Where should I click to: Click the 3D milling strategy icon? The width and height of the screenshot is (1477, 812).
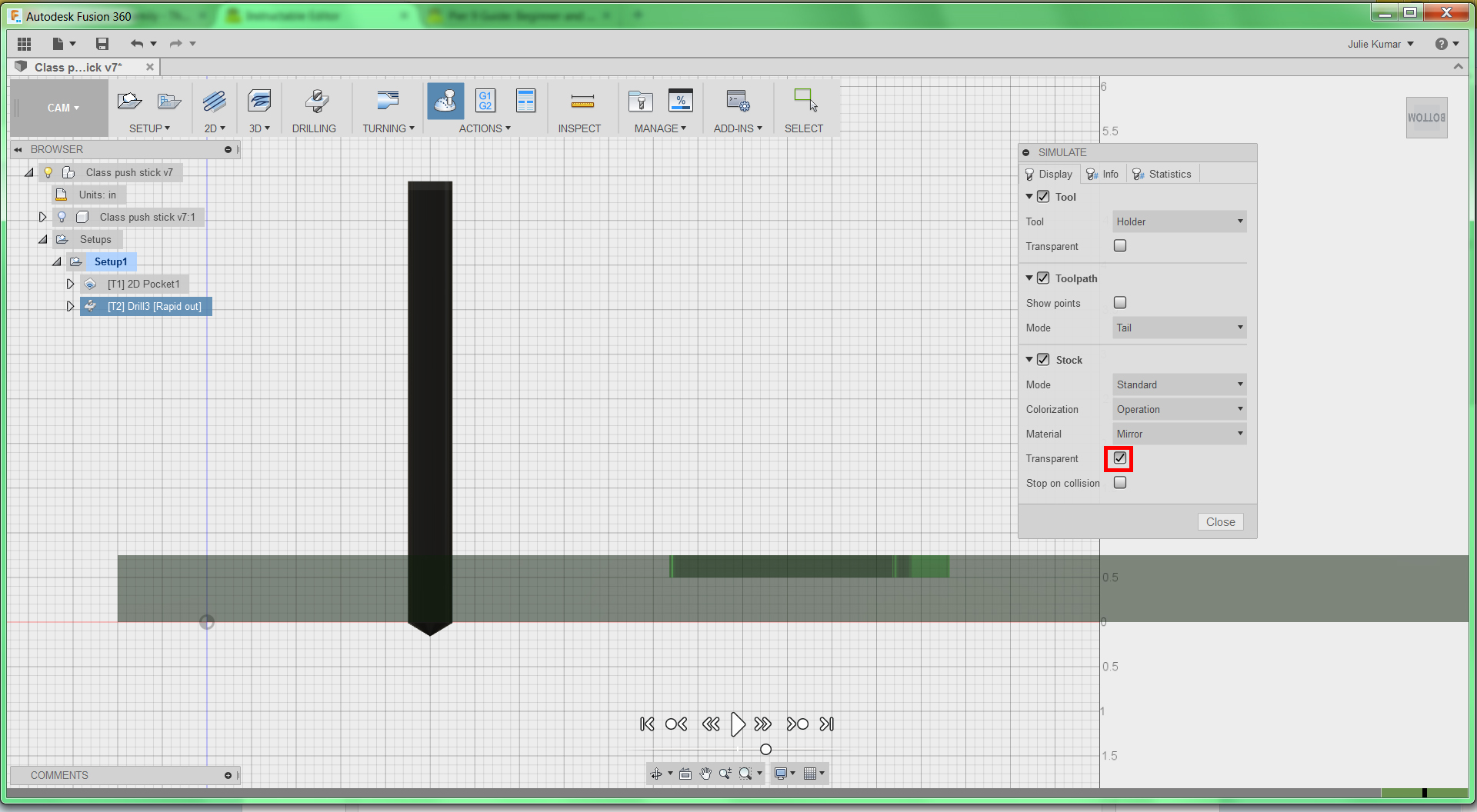pos(259,101)
